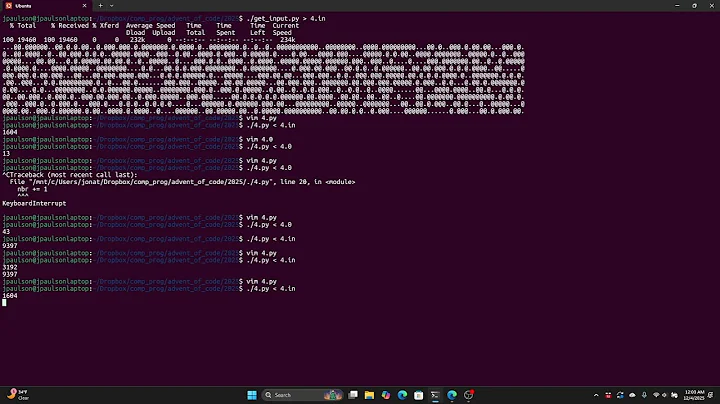The image size is (720, 404).
Task: Maximize the terminal window
Action: click(x=694, y=6)
